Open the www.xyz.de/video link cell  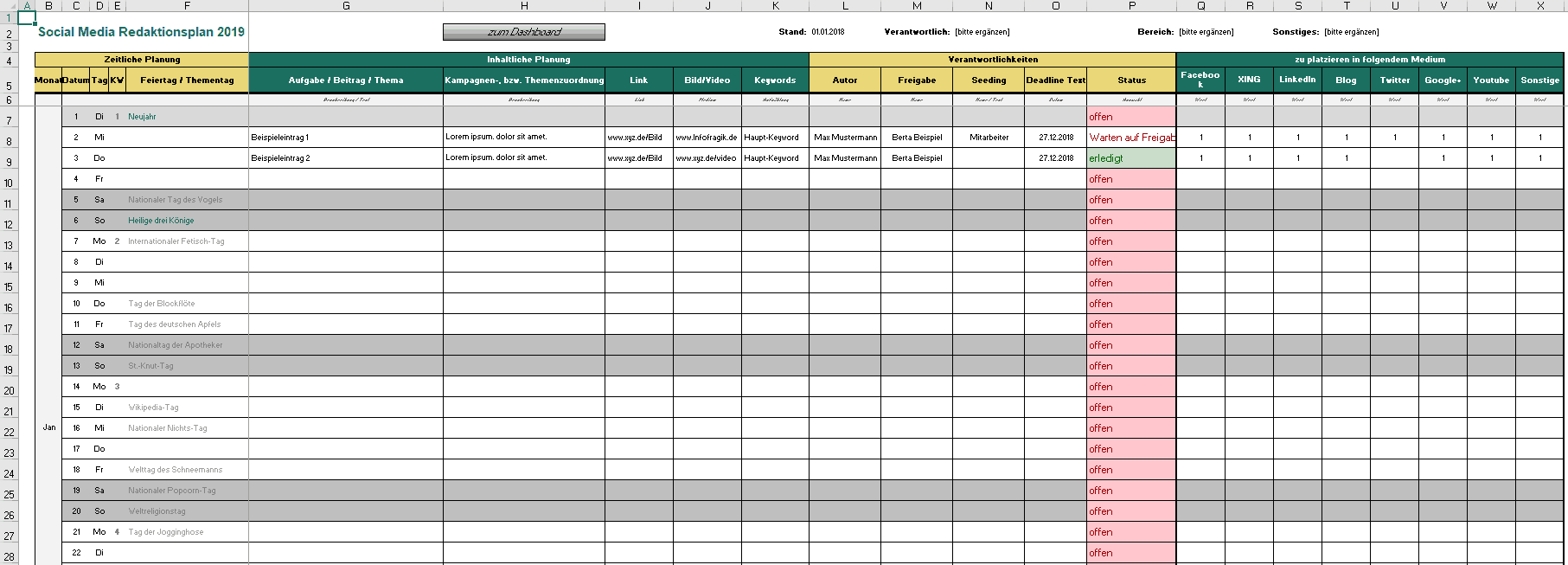[707, 158]
